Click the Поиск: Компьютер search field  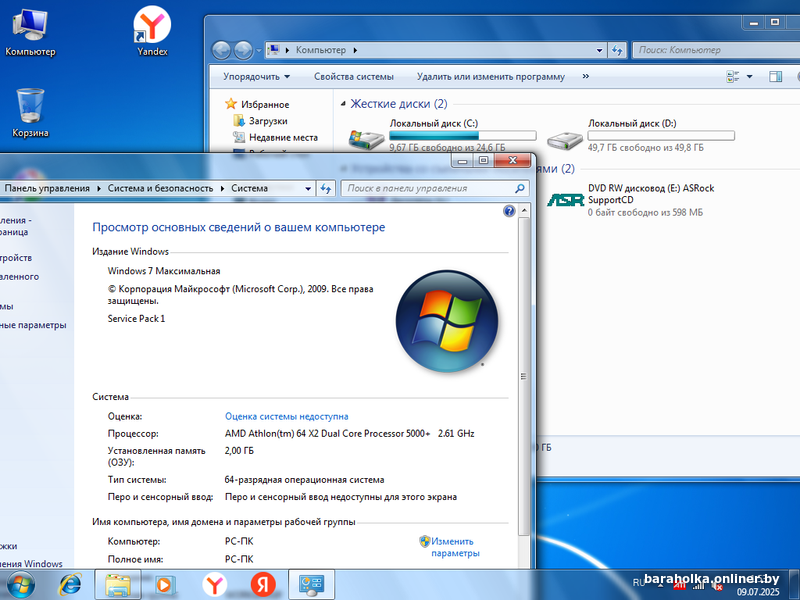715,50
